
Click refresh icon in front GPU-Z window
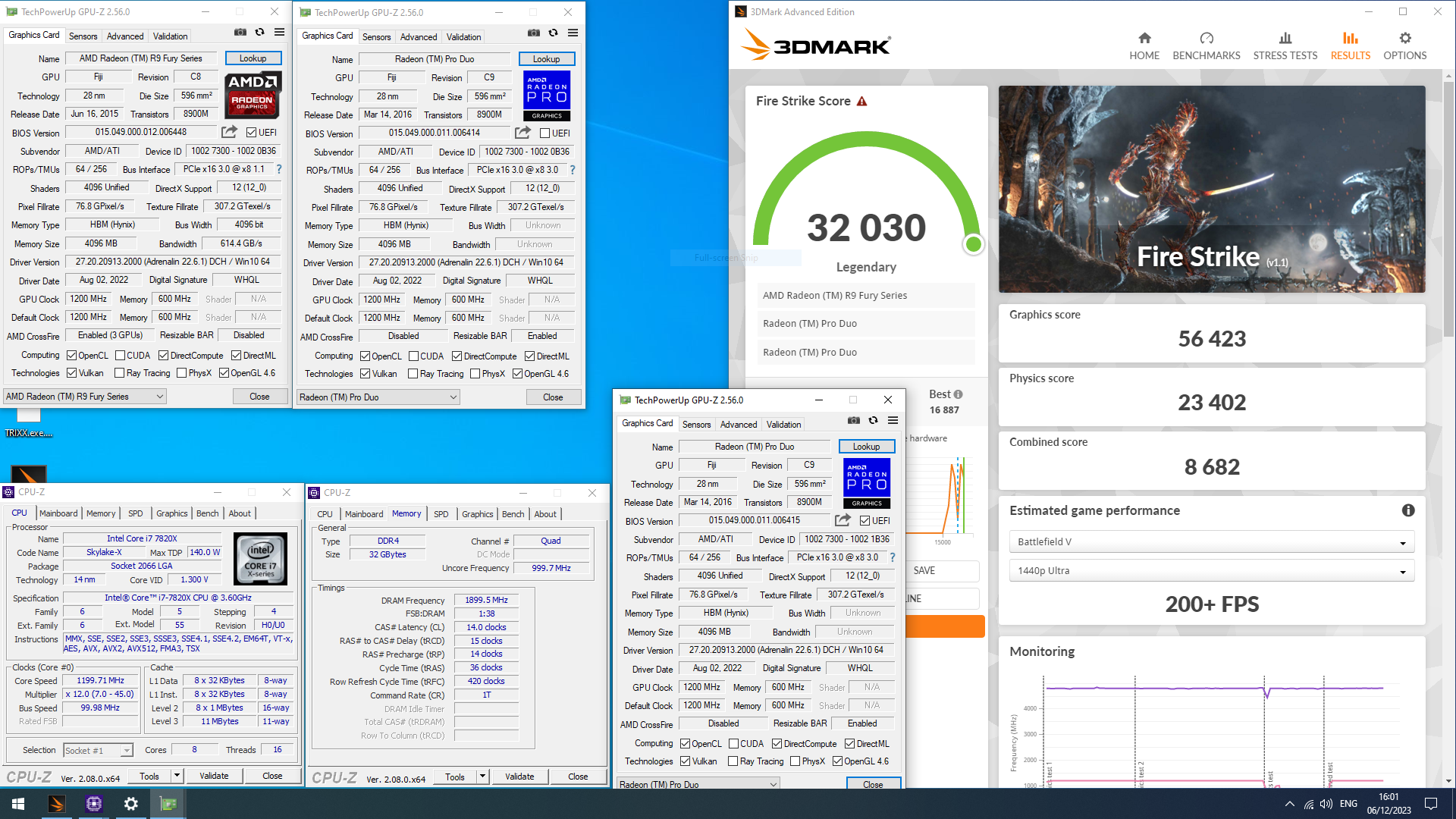click(x=874, y=420)
